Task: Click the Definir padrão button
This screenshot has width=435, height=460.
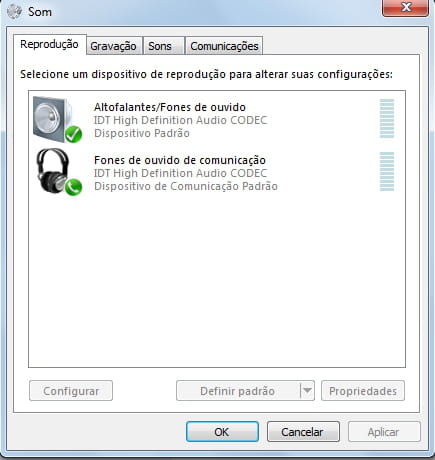Action: click(238, 391)
